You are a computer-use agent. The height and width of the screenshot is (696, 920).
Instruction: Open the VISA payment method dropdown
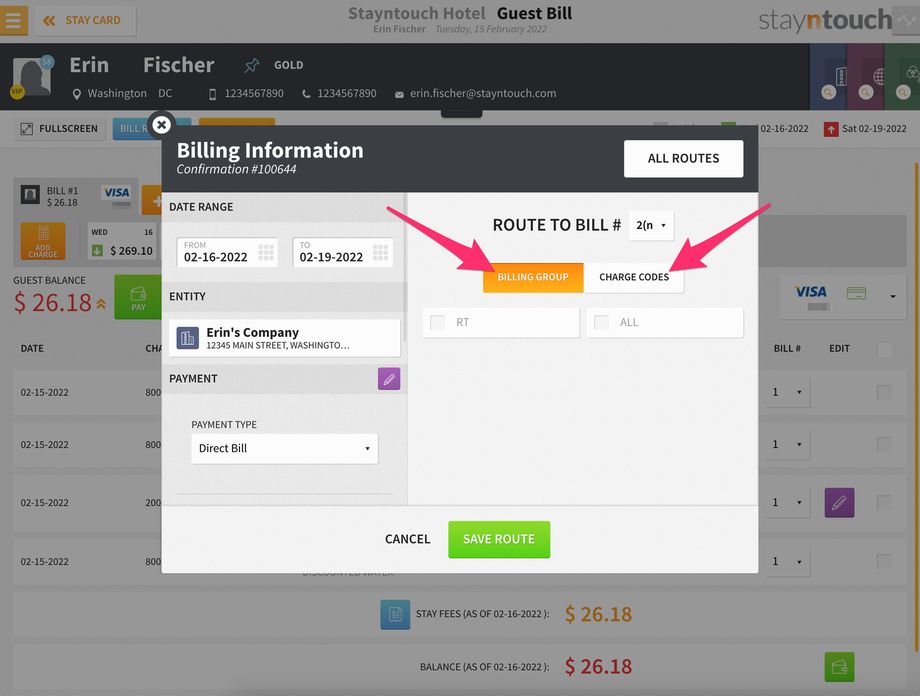(843, 296)
